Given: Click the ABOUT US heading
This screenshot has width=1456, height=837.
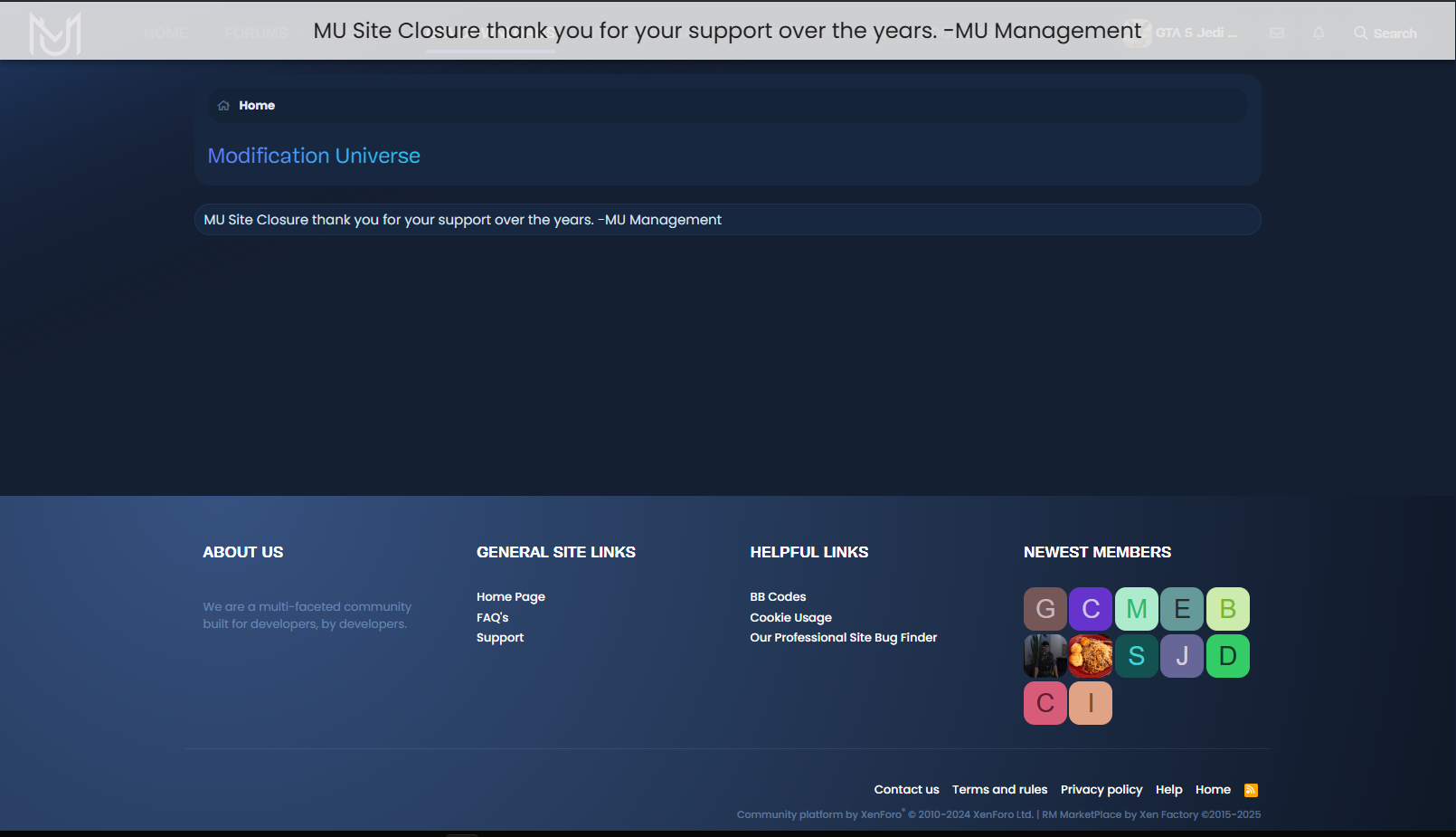Looking at the screenshot, I should pyautogui.click(x=243, y=552).
